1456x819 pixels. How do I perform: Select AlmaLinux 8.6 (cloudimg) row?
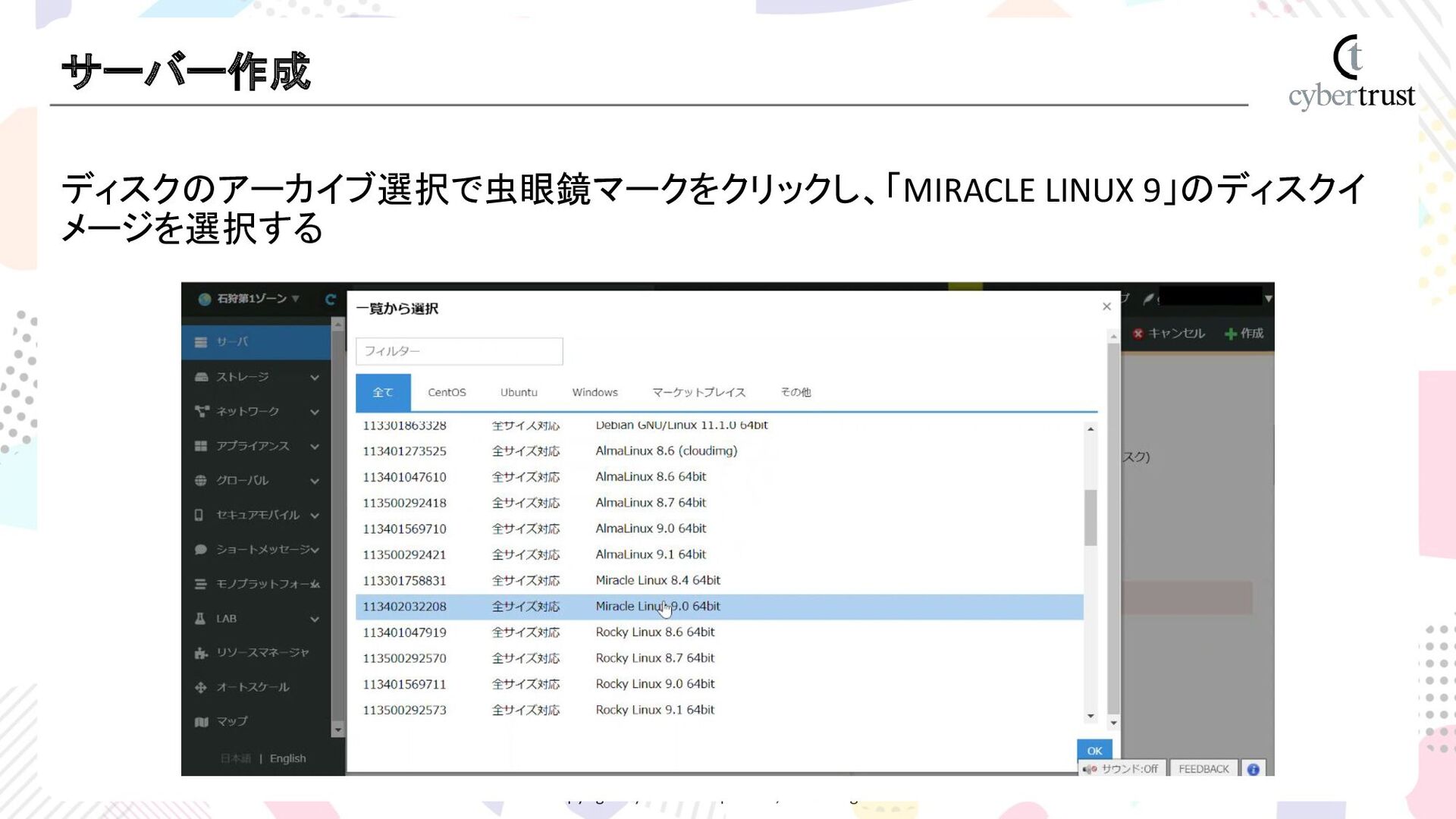(x=720, y=451)
